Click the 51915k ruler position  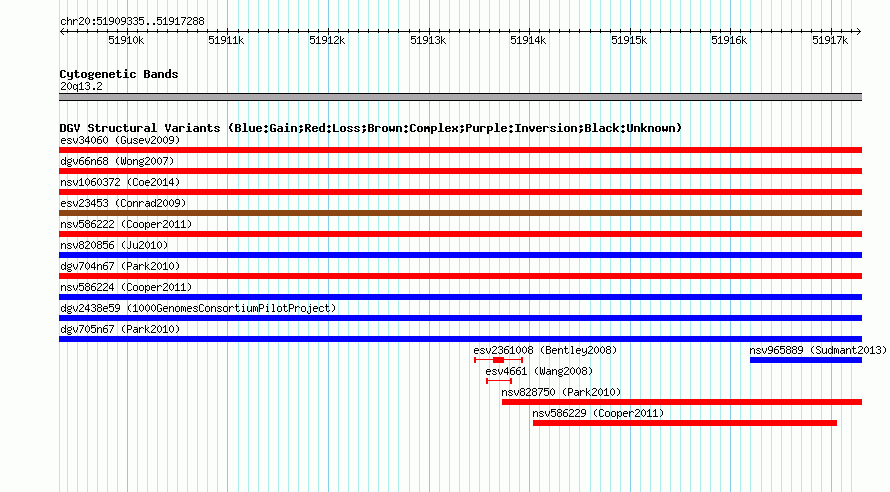click(x=629, y=40)
